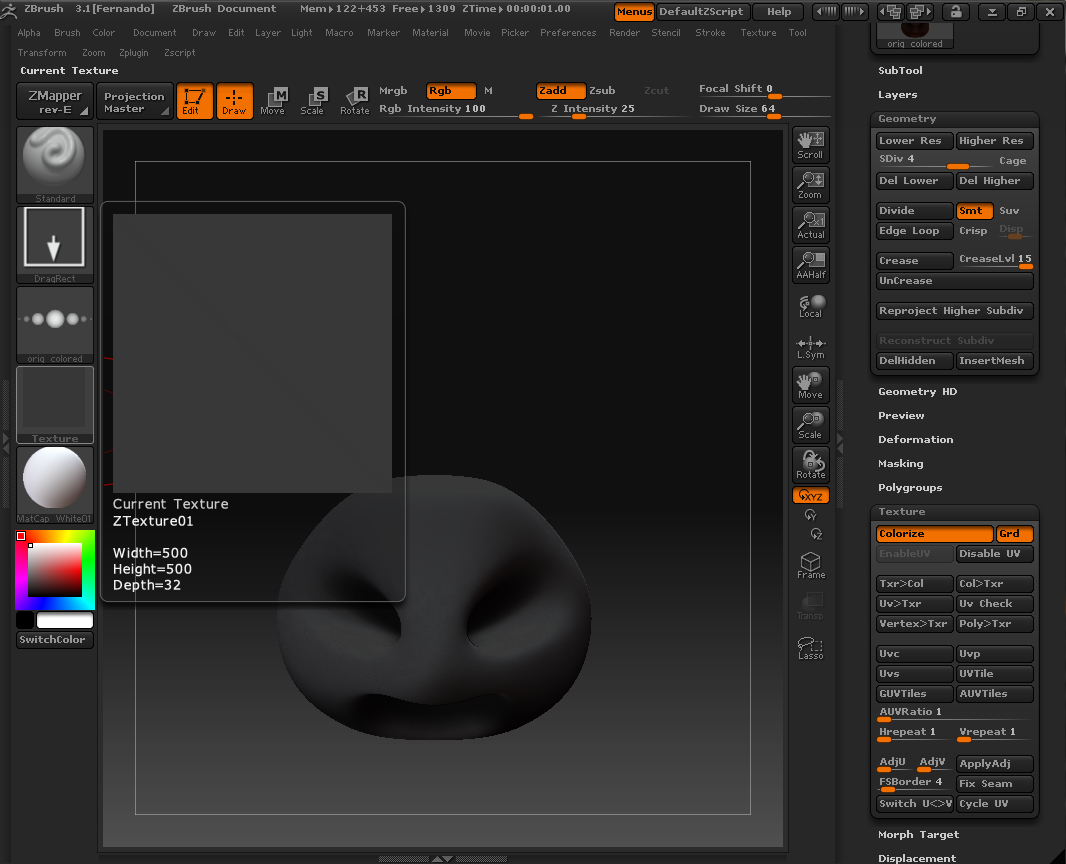Click the Zoom canvas icon
The height and width of the screenshot is (864, 1066).
click(810, 184)
